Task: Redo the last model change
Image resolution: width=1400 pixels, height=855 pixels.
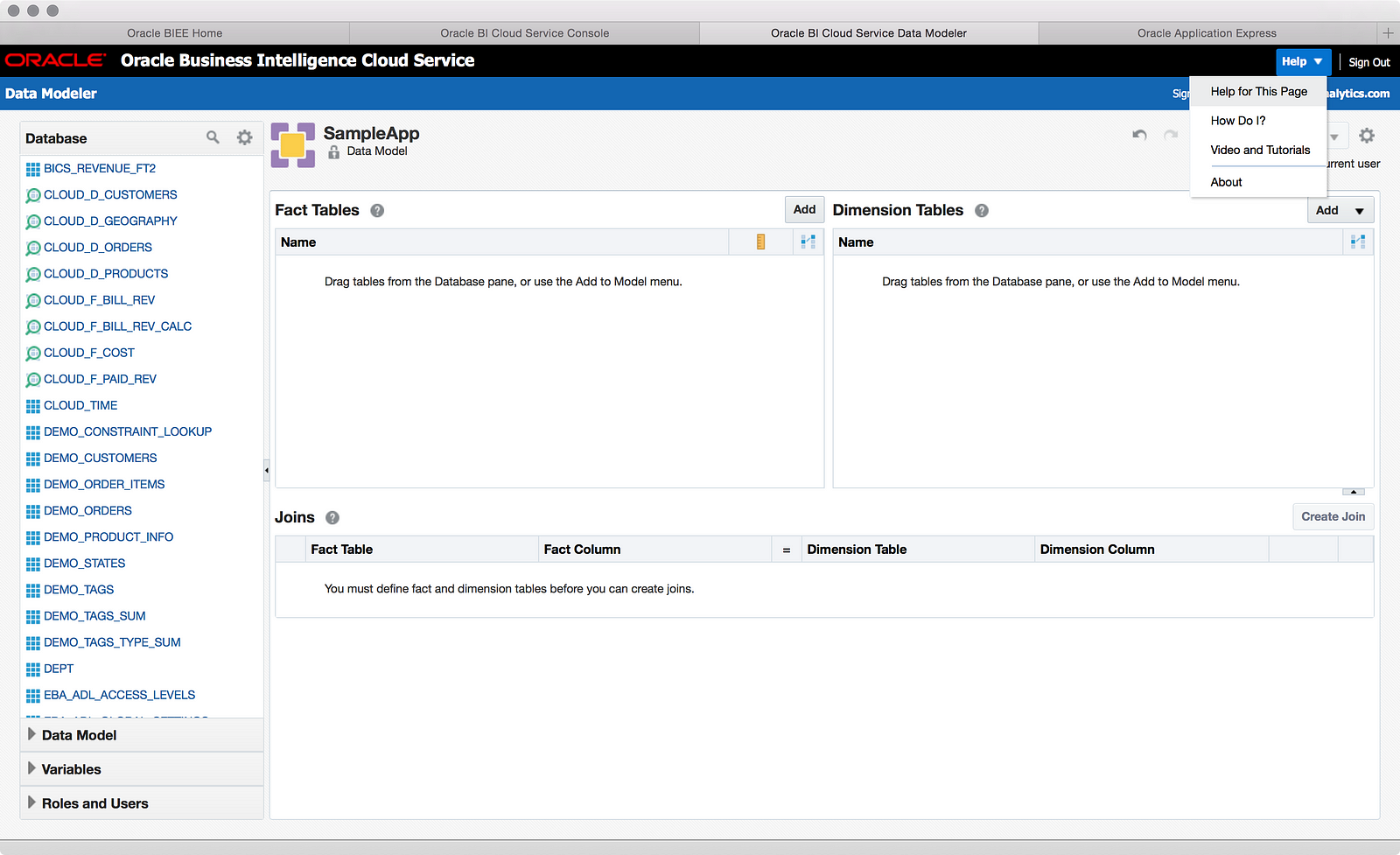Action: (1171, 135)
